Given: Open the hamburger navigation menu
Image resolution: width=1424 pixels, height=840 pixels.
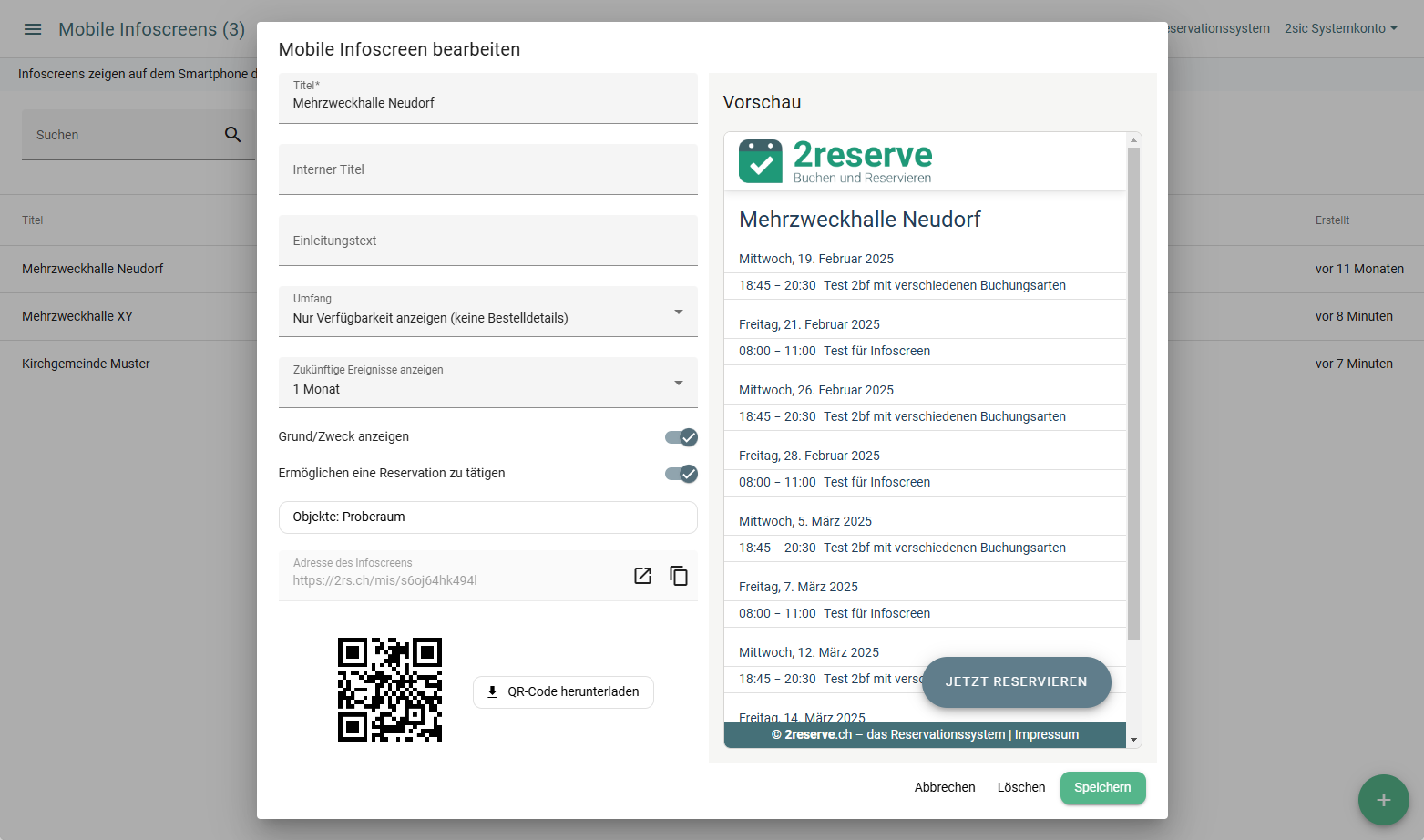Looking at the screenshot, I should [33, 29].
